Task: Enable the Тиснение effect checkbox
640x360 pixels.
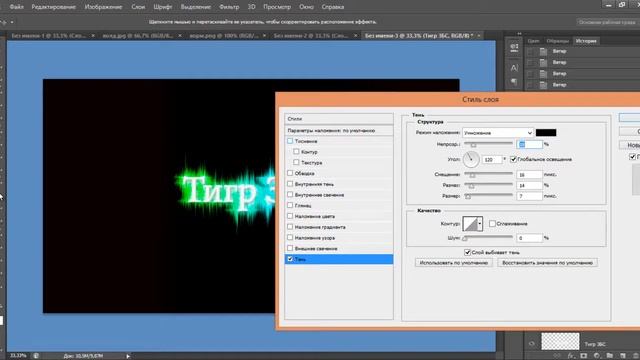Action: click(x=290, y=141)
